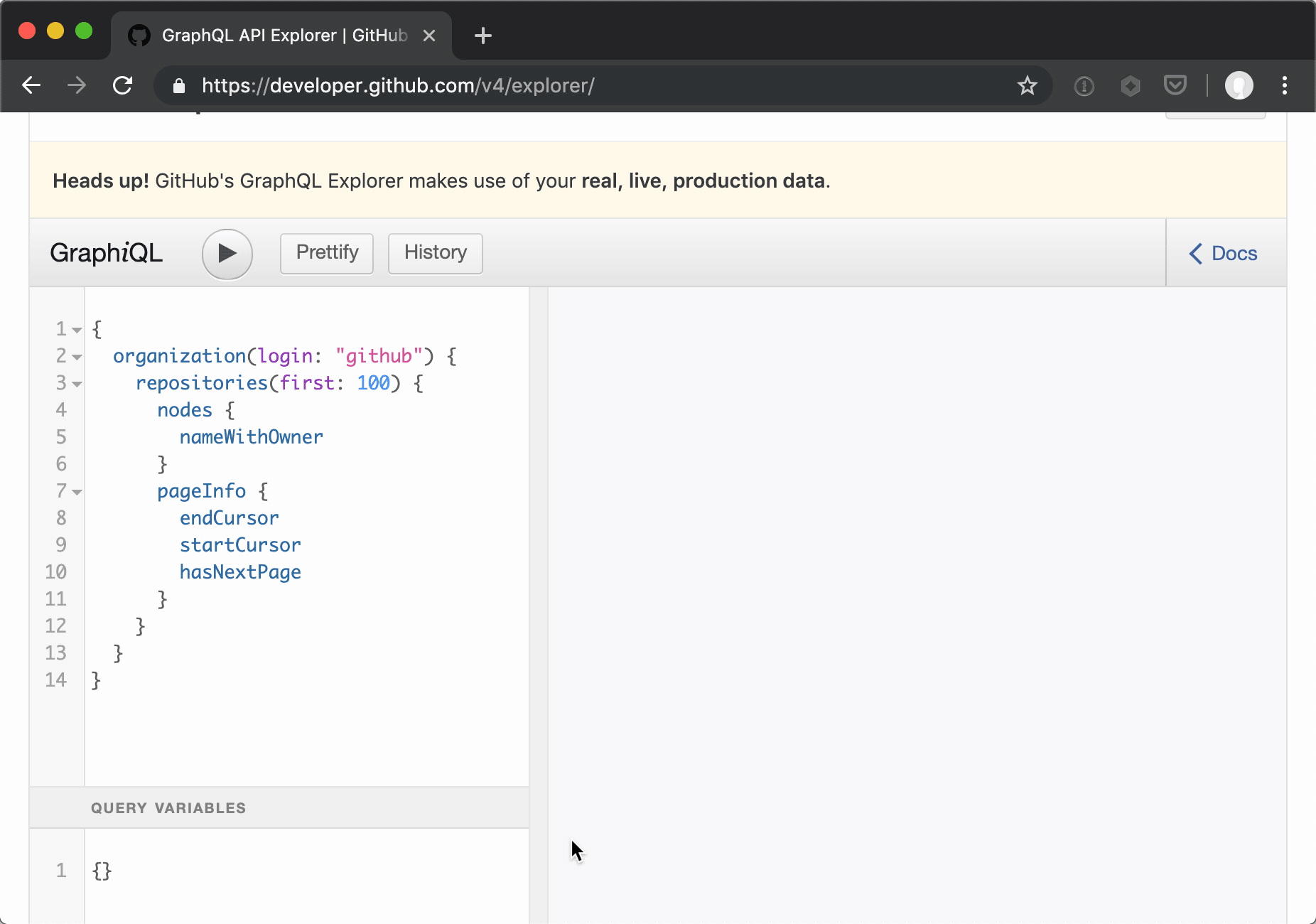Collapse the repositories block on line 3

76,384
